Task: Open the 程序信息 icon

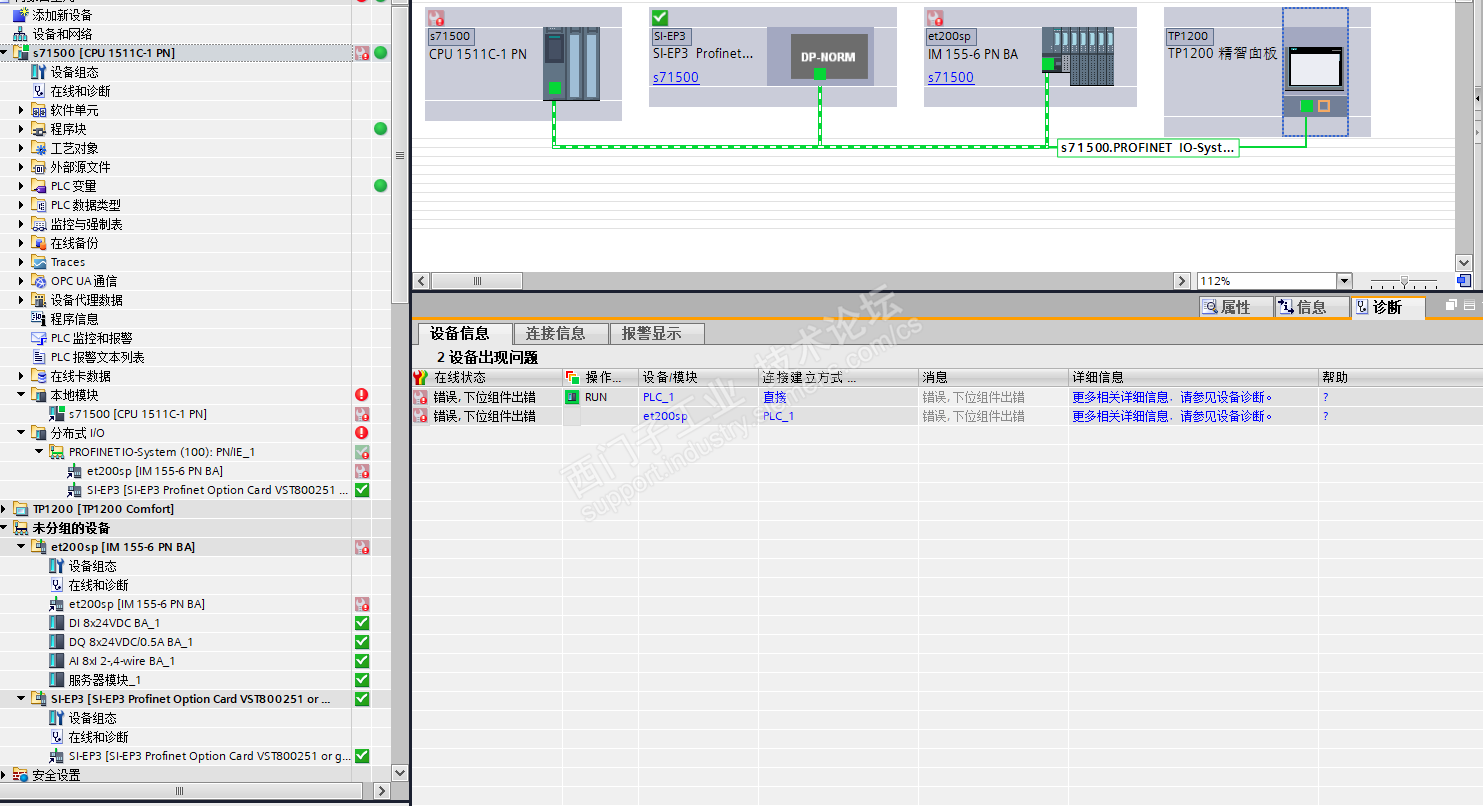Action: (x=40, y=319)
